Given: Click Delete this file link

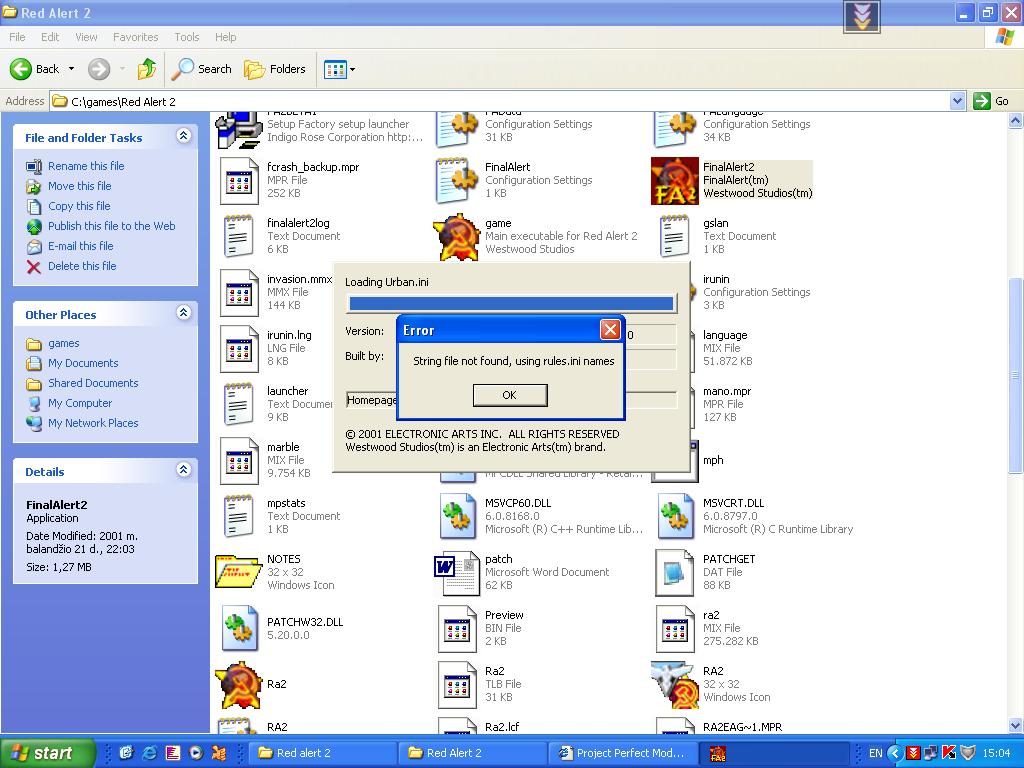Looking at the screenshot, I should tap(82, 266).
